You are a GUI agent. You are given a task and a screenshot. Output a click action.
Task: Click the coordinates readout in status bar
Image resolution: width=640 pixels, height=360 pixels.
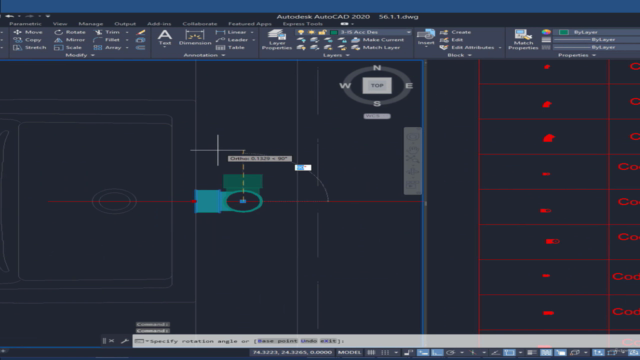pyautogui.click(x=292, y=352)
